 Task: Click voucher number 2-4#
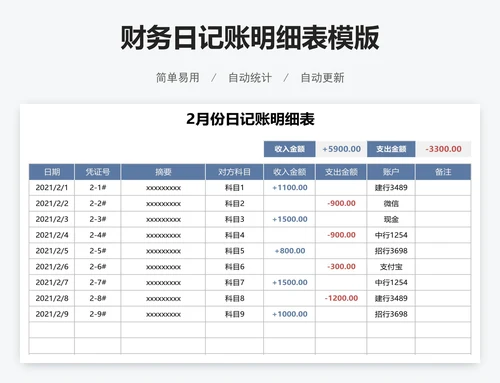pos(98,235)
